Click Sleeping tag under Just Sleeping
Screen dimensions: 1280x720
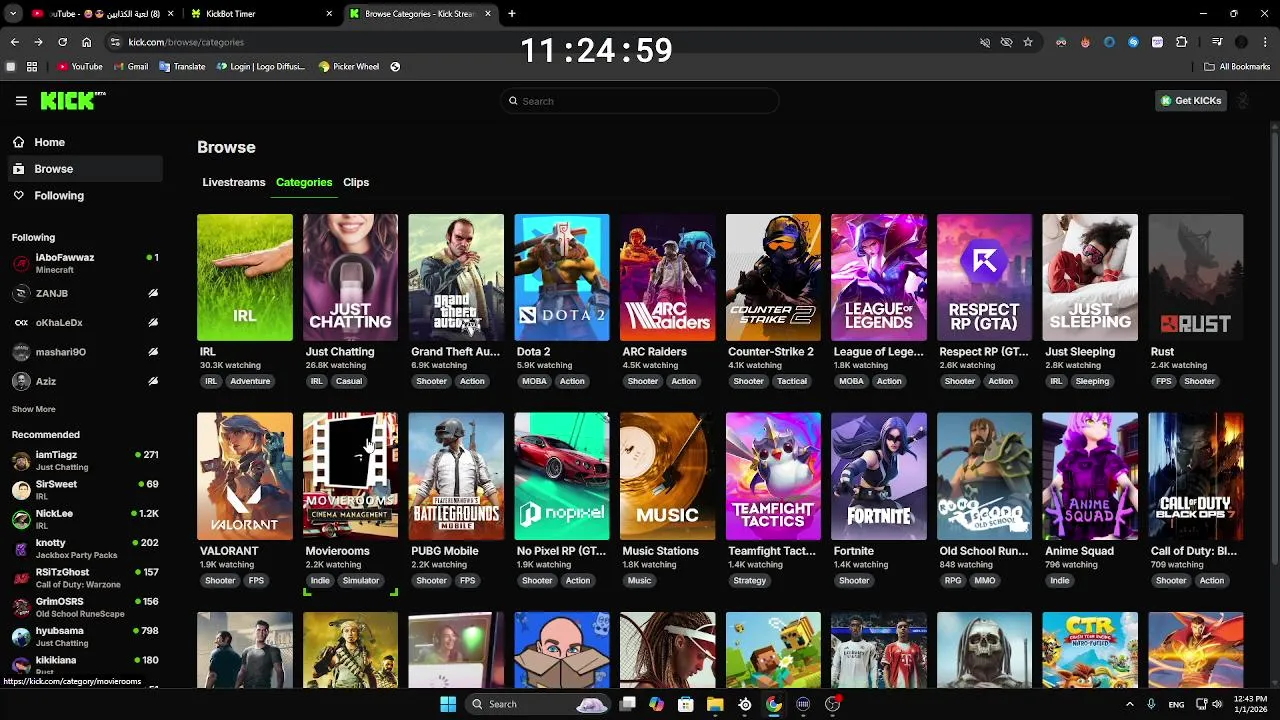1092,381
